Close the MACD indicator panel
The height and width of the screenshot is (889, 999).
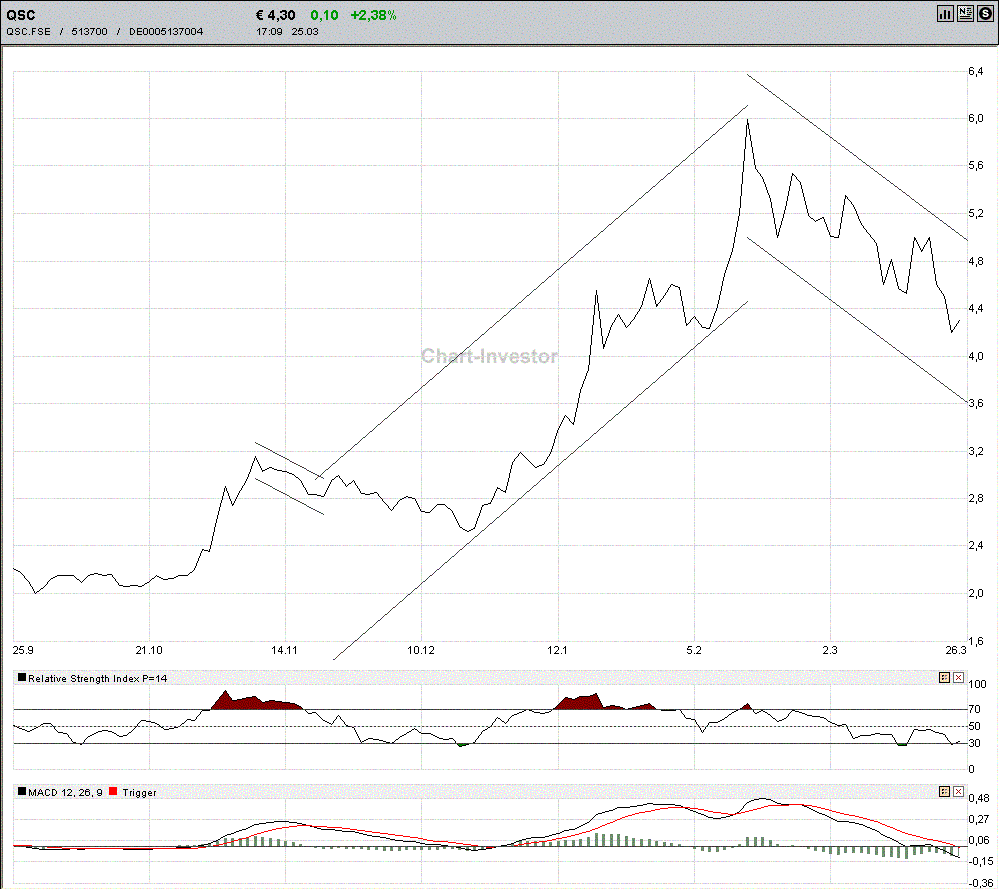[958, 791]
